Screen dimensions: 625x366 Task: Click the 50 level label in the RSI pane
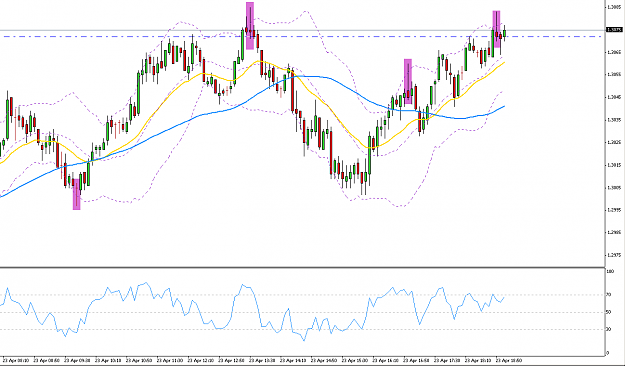click(x=609, y=312)
